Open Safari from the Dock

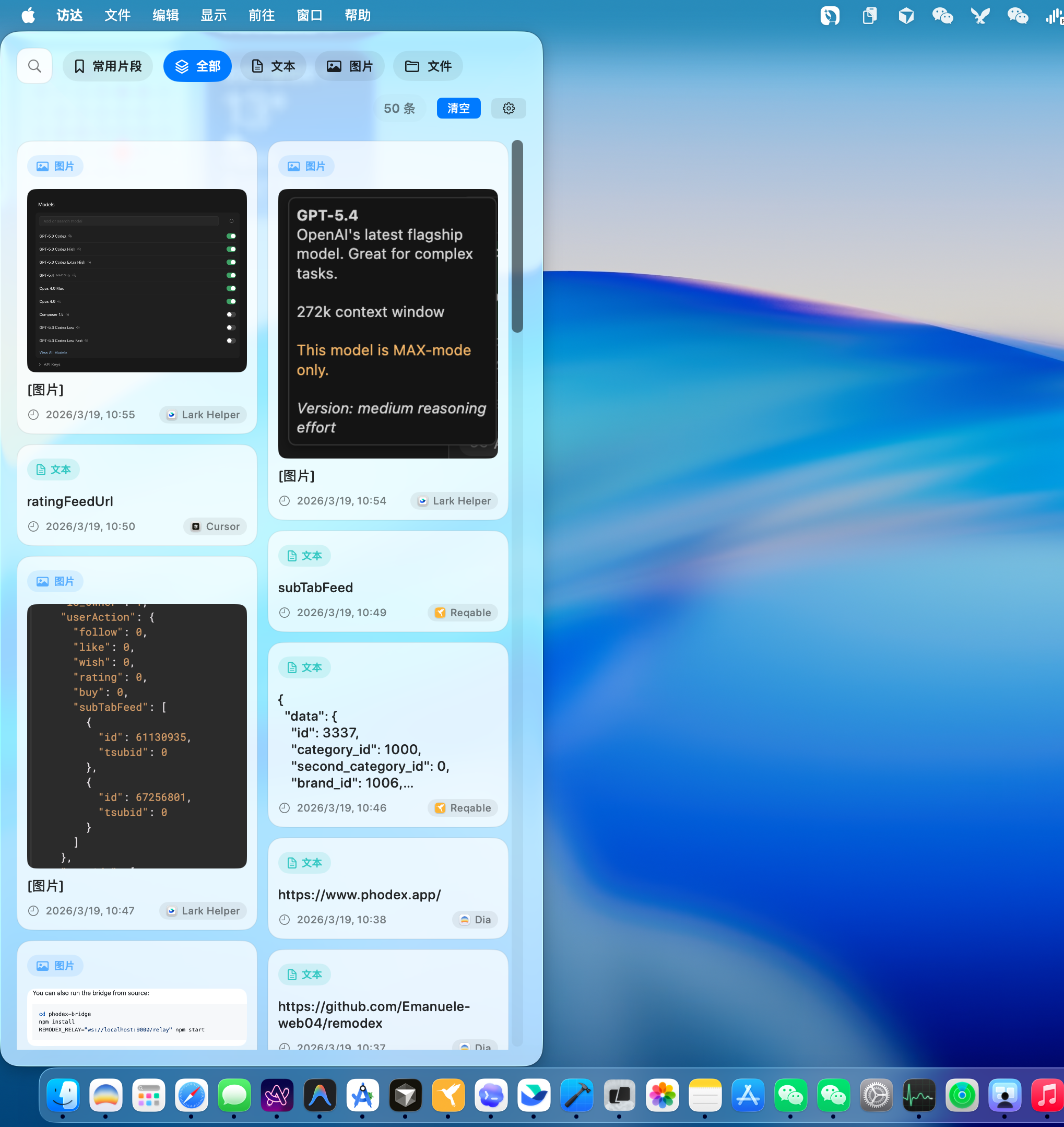191,1095
